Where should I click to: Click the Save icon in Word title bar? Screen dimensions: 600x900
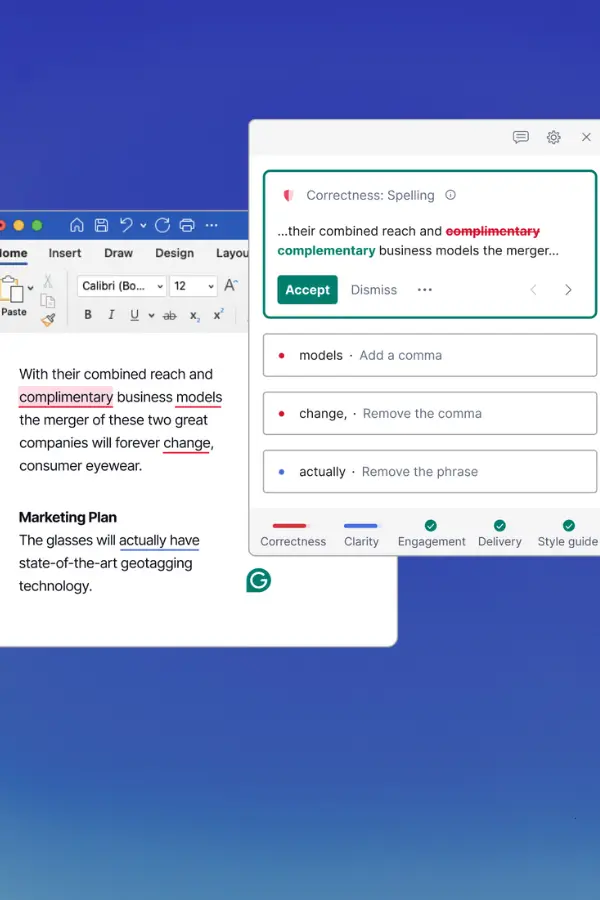[101, 225]
